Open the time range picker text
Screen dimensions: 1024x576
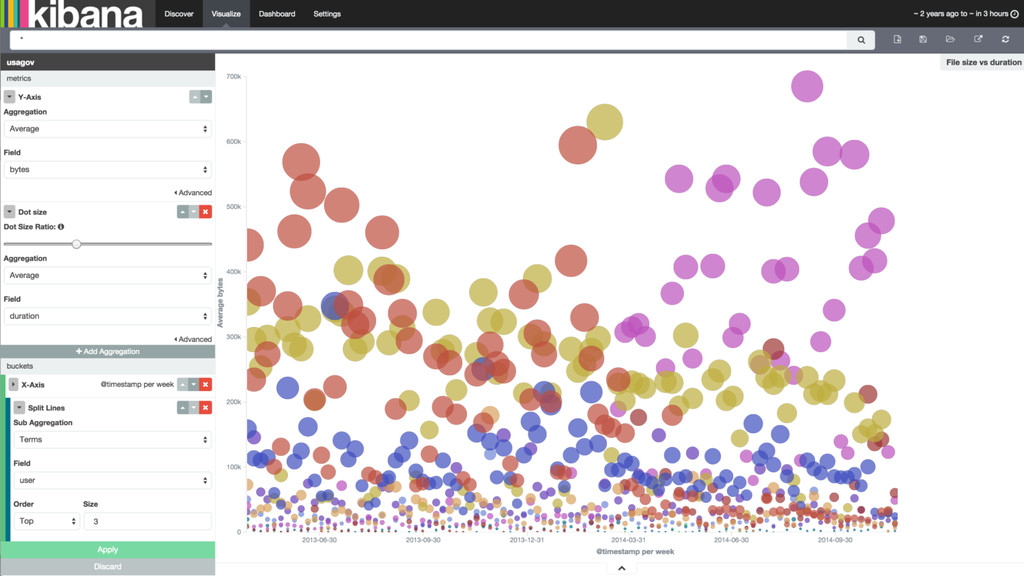point(960,14)
